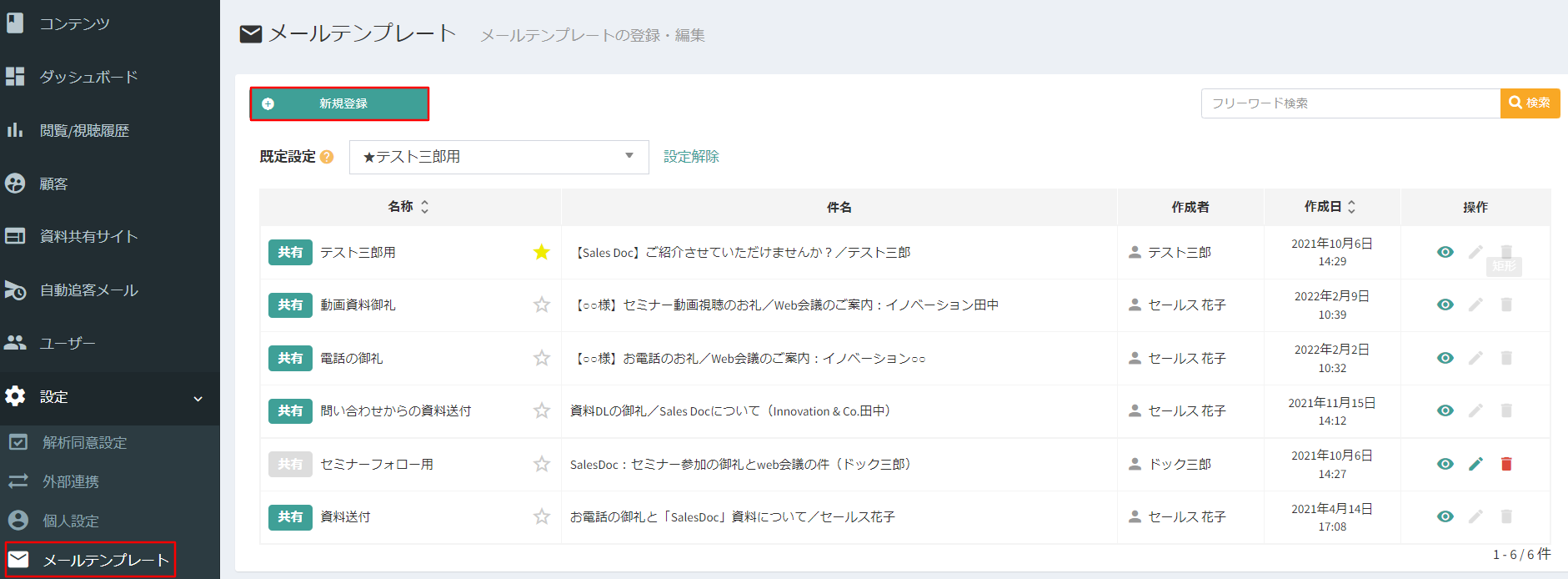Image resolution: width=1568 pixels, height=579 pixels.
Task: Click the orange 検索 search button
Action: (1530, 103)
